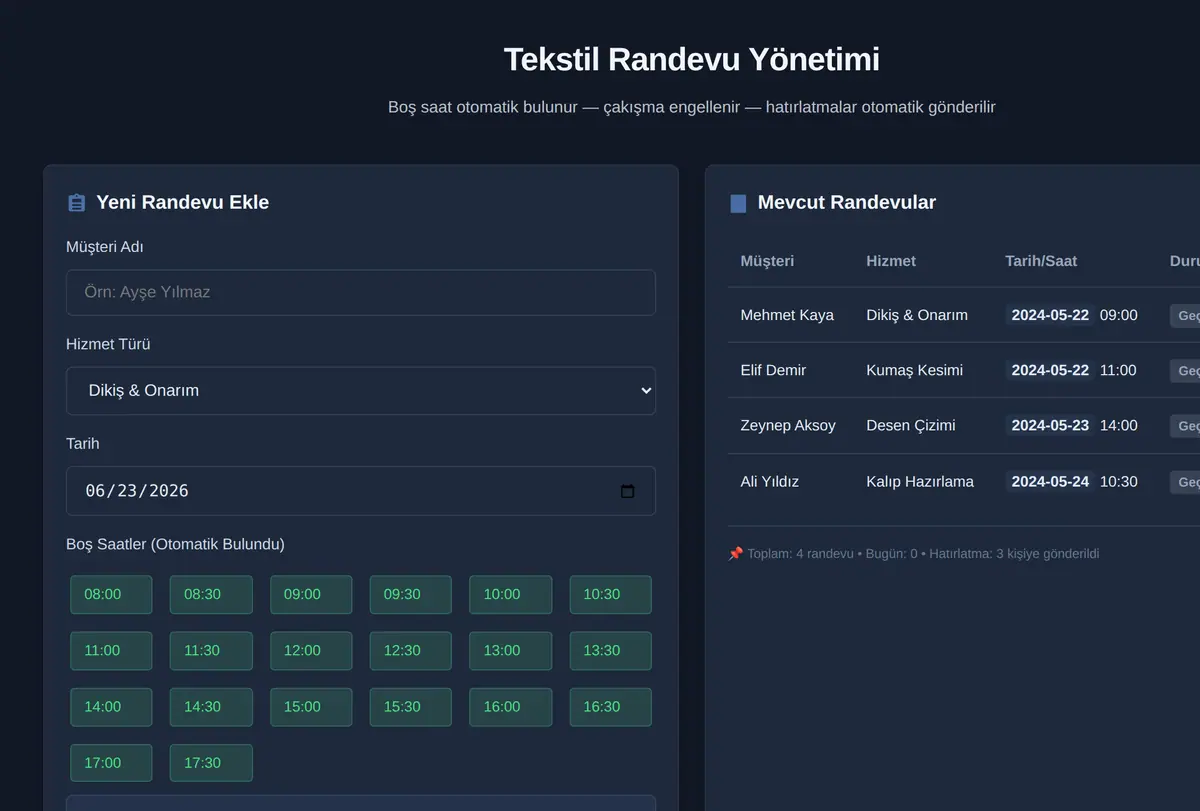Click the Tekstil Randevu Yönetimi page title

[x=692, y=59]
